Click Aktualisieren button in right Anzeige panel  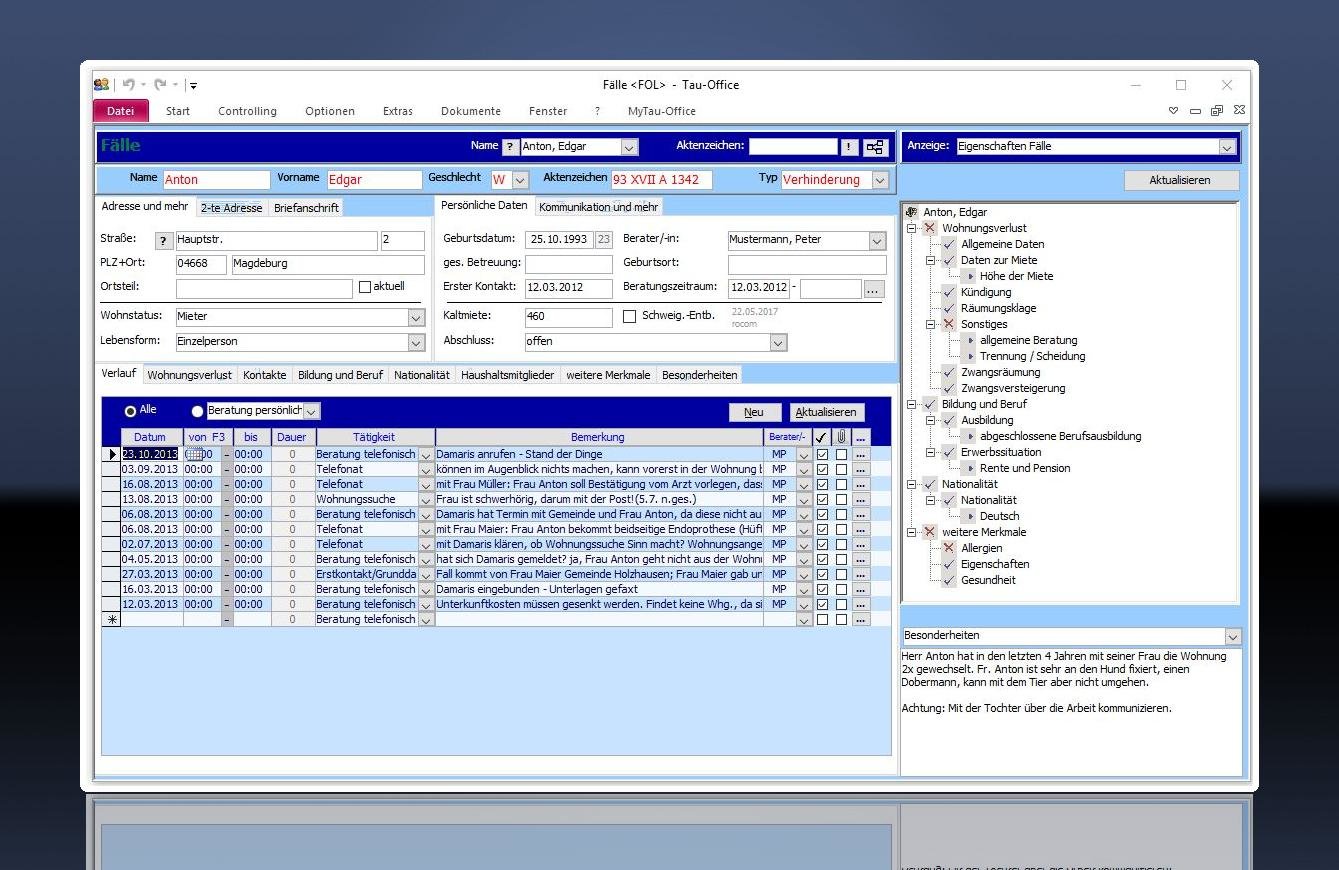pyautogui.click(x=1180, y=180)
